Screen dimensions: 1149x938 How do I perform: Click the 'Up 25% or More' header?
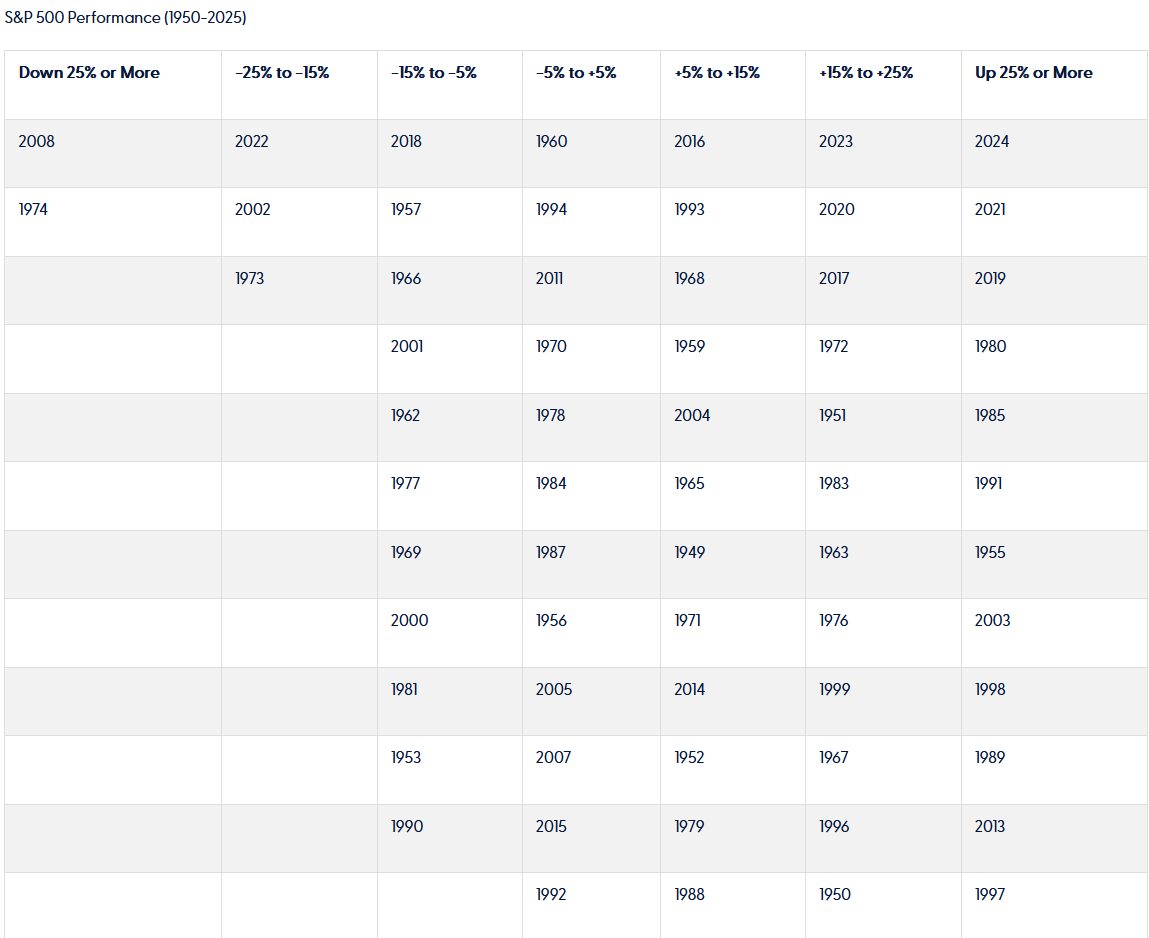point(1034,73)
